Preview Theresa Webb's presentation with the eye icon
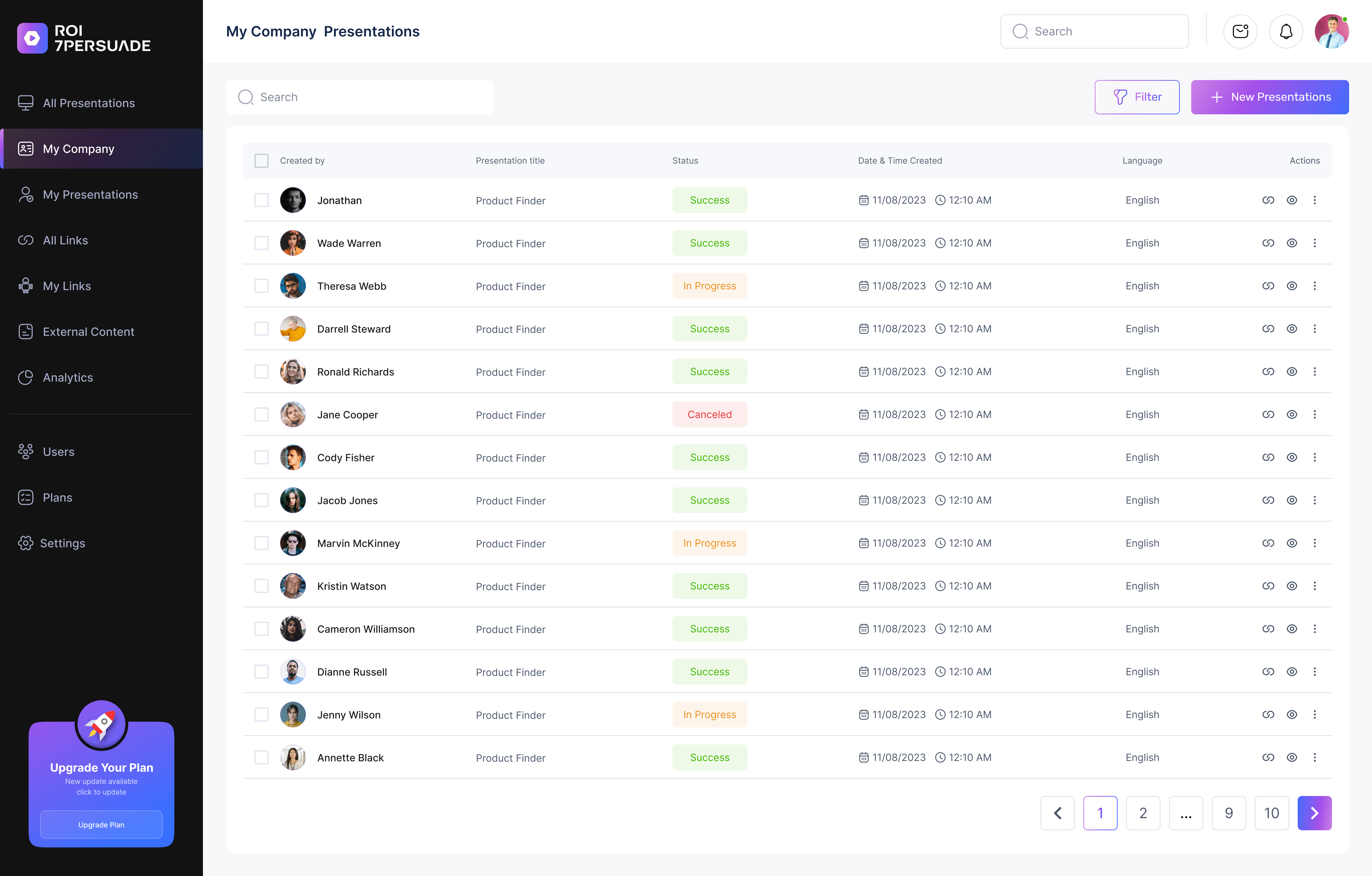The image size is (1372, 876). pyautogui.click(x=1292, y=285)
